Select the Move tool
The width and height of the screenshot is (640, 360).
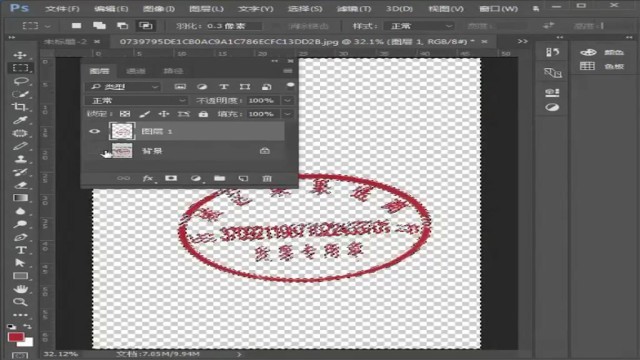tap(20, 55)
